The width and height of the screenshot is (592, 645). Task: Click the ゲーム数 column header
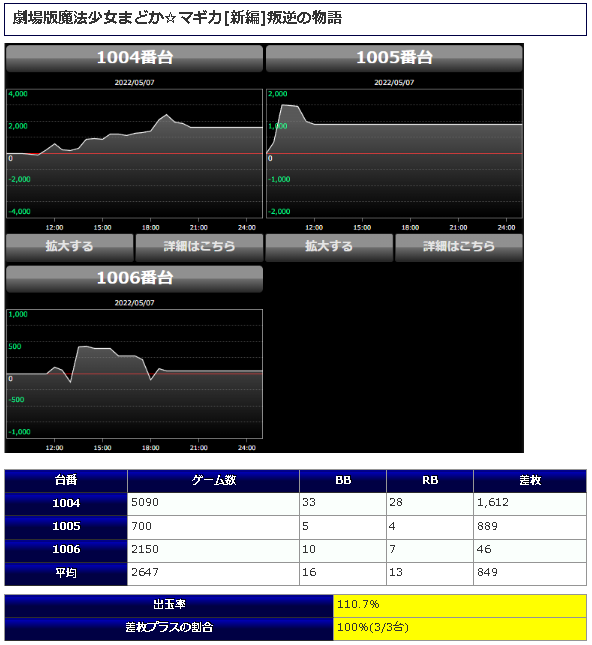214,481
